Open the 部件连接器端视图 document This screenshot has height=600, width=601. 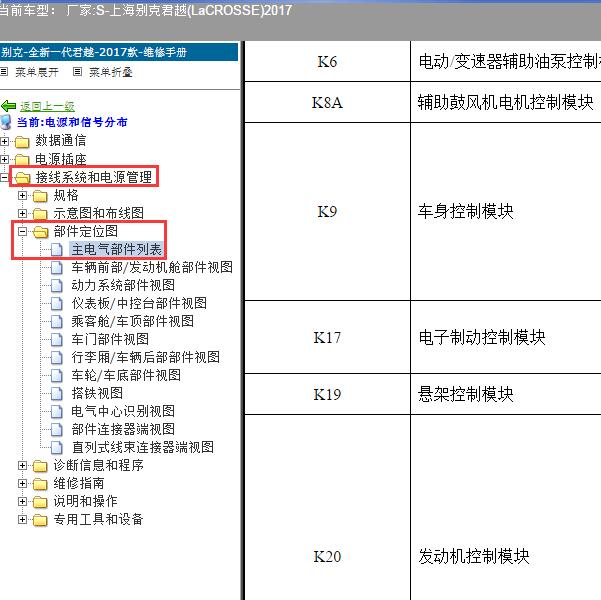pos(123,429)
